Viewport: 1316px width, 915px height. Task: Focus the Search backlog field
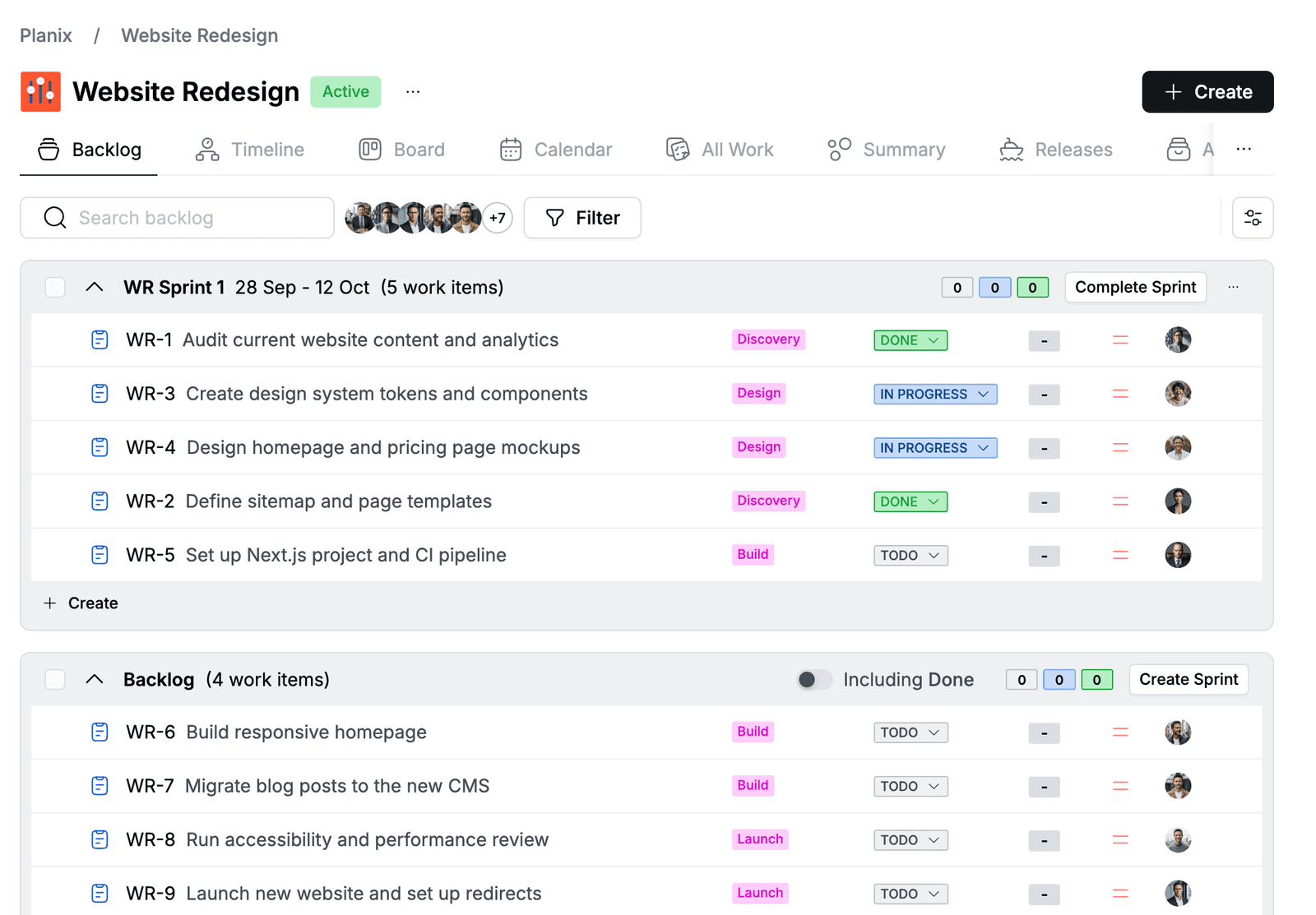[177, 218]
